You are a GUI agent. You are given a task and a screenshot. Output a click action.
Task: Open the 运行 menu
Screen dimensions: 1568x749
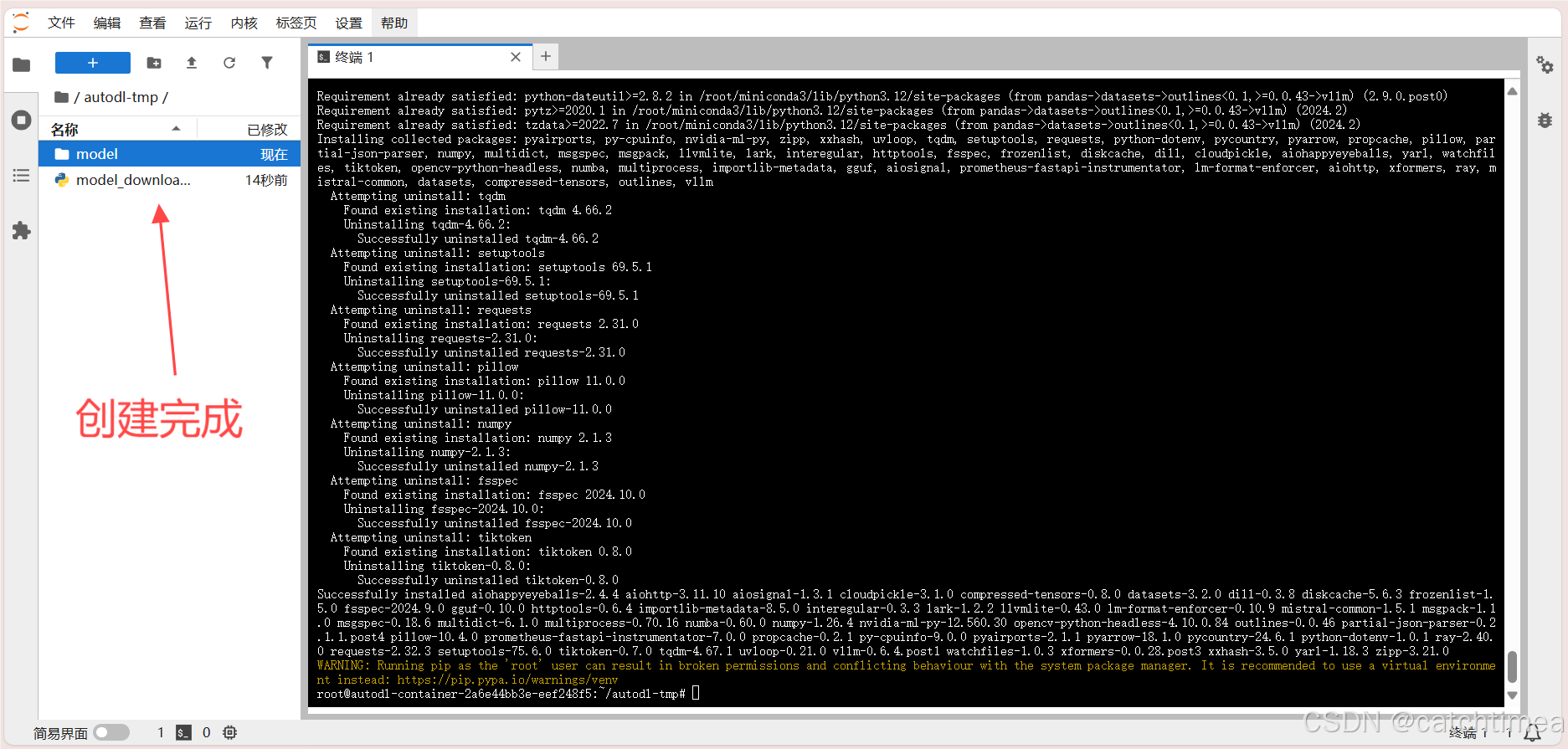pos(198,23)
